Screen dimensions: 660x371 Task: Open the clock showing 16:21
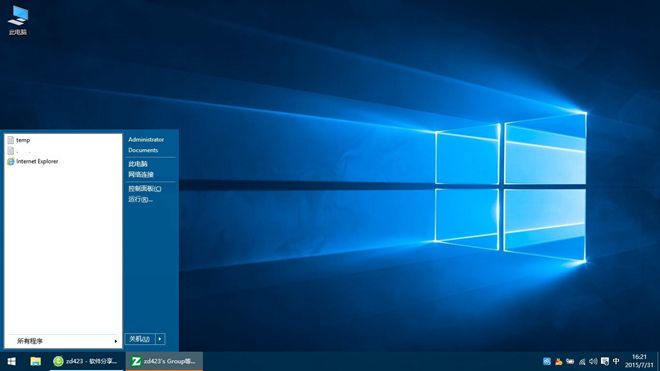tap(639, 361)
